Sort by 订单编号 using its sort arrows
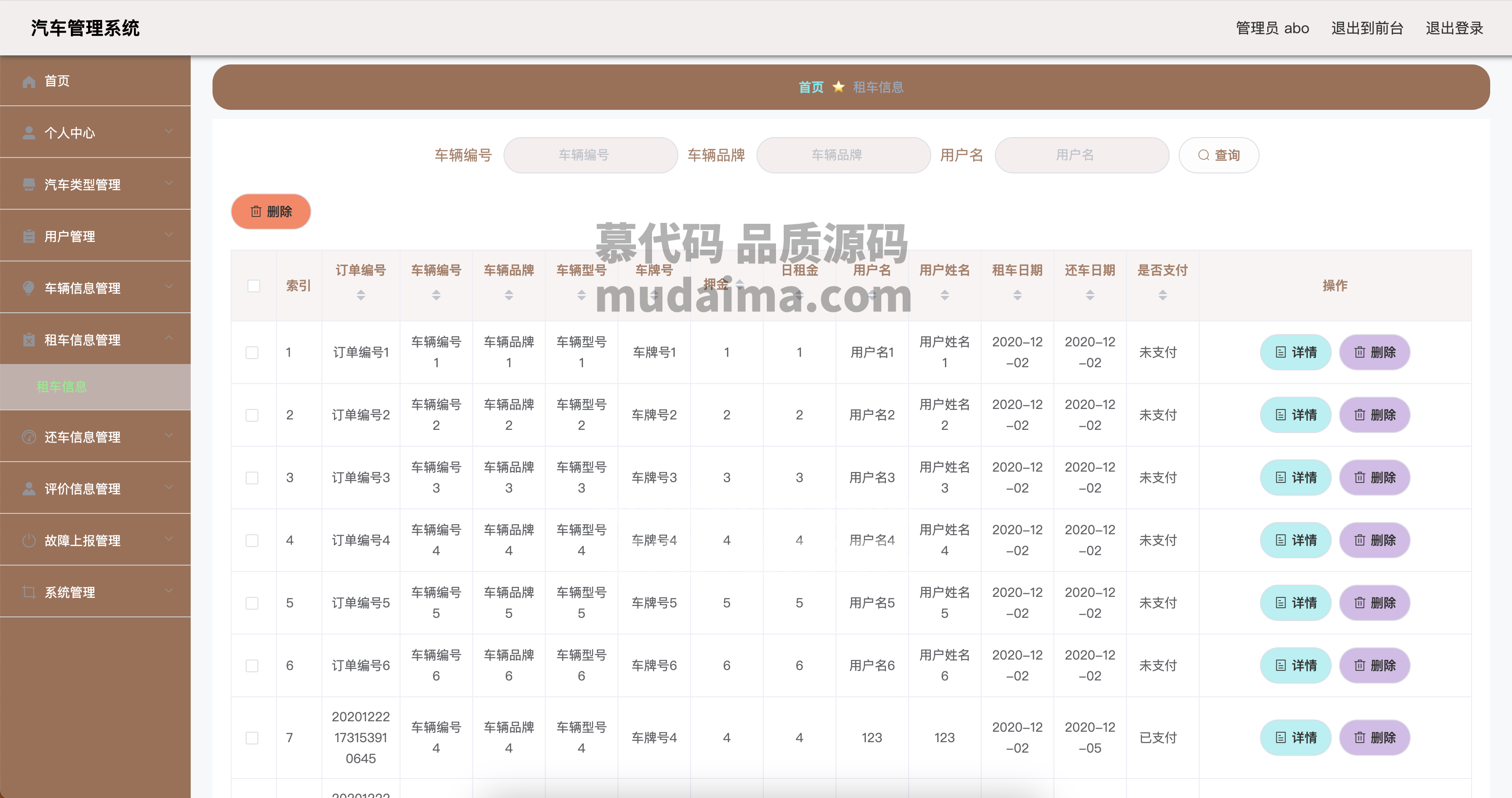1512x798 pixels. [x=361, y=295]
